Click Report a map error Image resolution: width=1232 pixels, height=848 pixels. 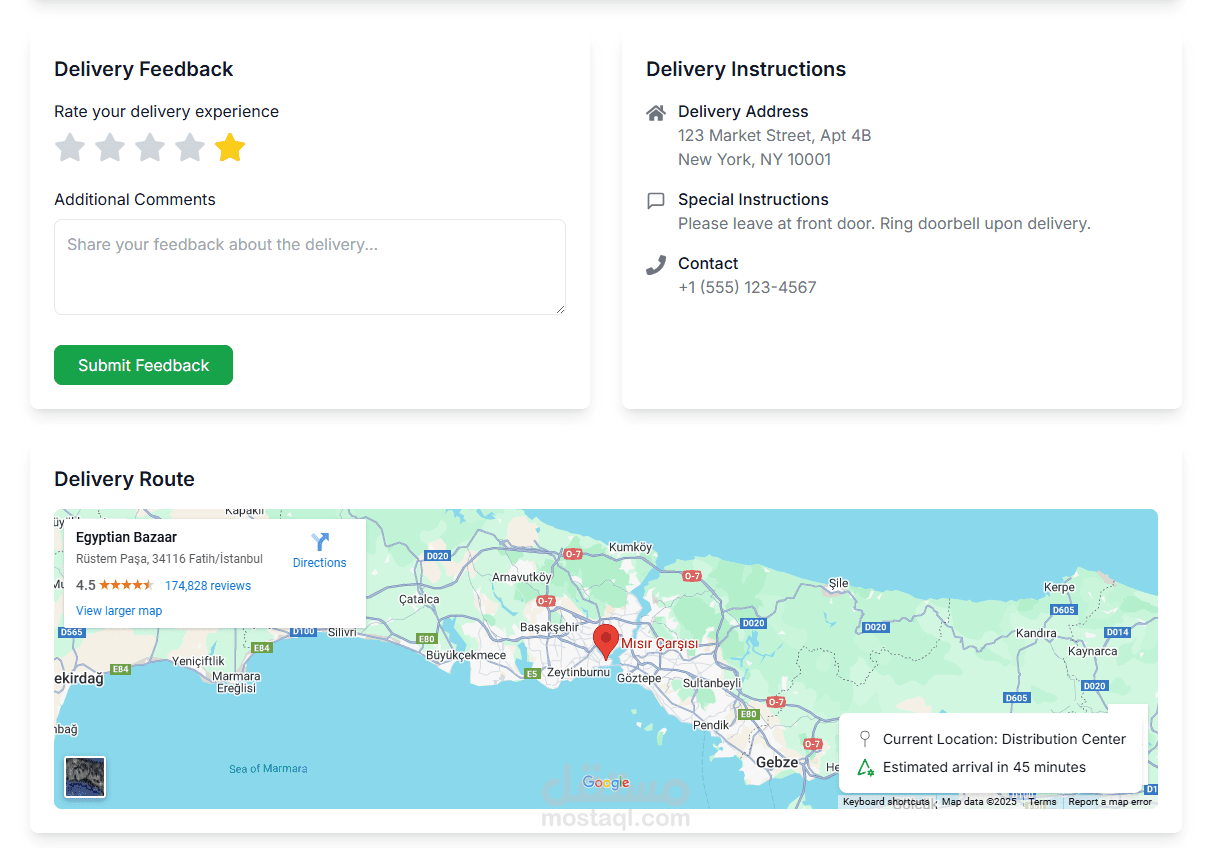point(1110,802)
